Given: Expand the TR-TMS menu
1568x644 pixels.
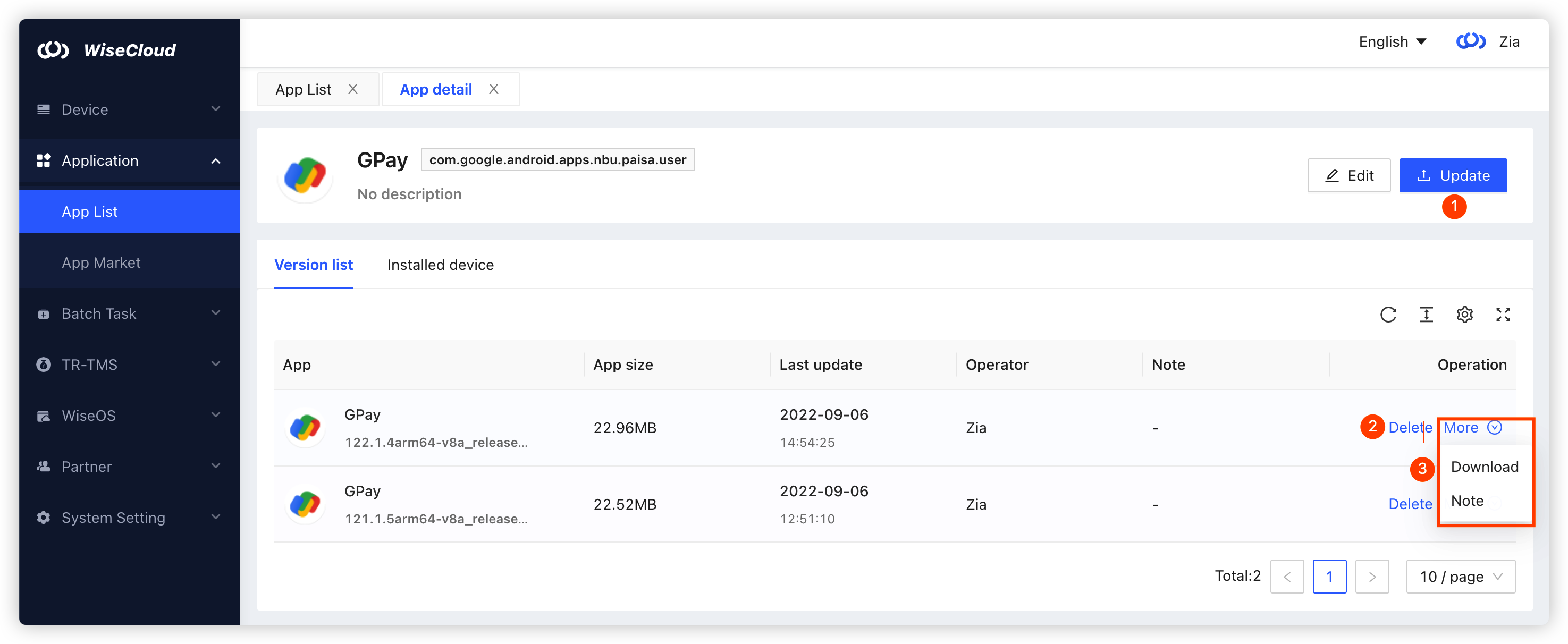Looking at the screenshot, I should (x=215, y=364).
